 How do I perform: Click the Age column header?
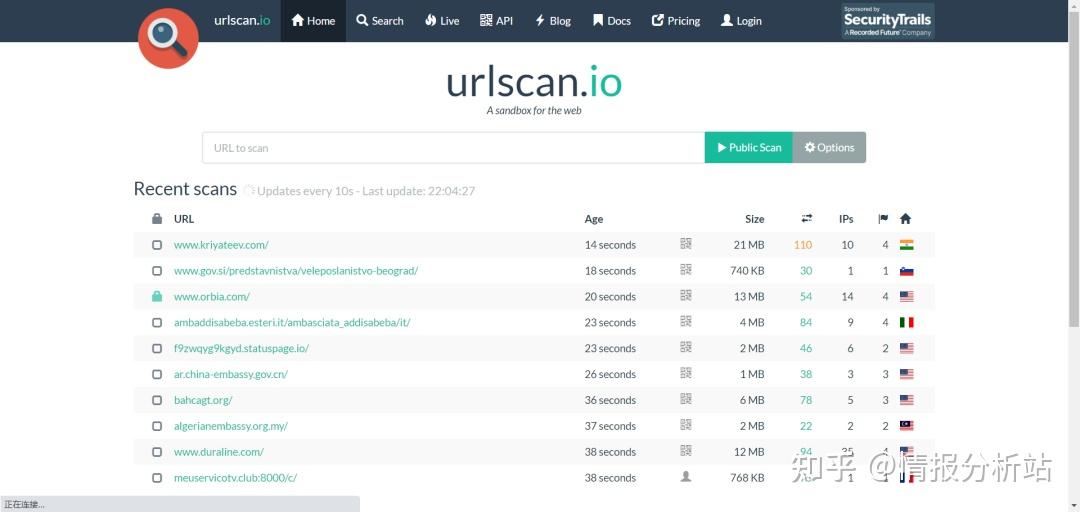pos(594,219)
